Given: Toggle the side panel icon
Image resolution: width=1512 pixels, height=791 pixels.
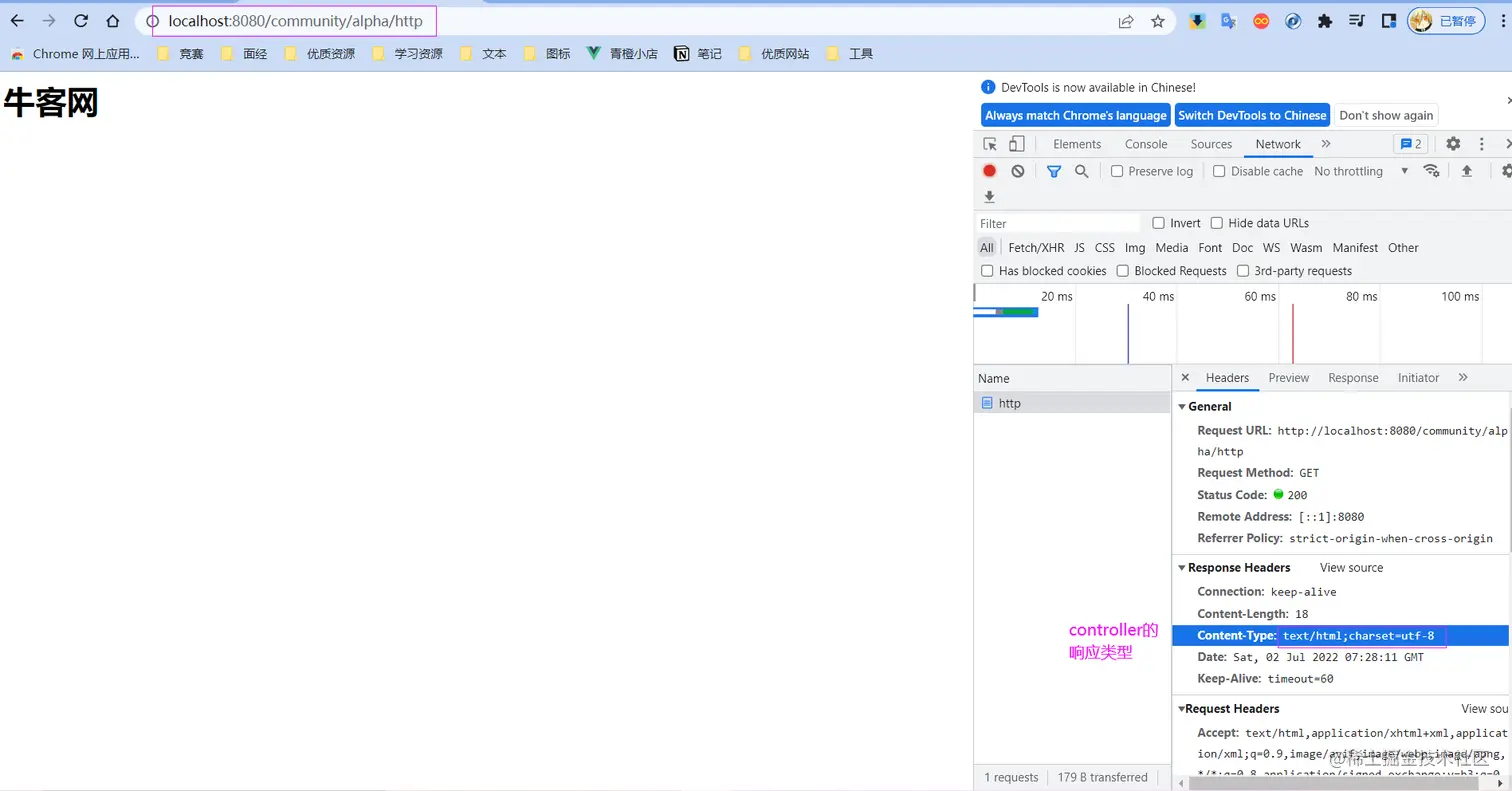Looking at the screenshot, I should tap(1389, 21).
